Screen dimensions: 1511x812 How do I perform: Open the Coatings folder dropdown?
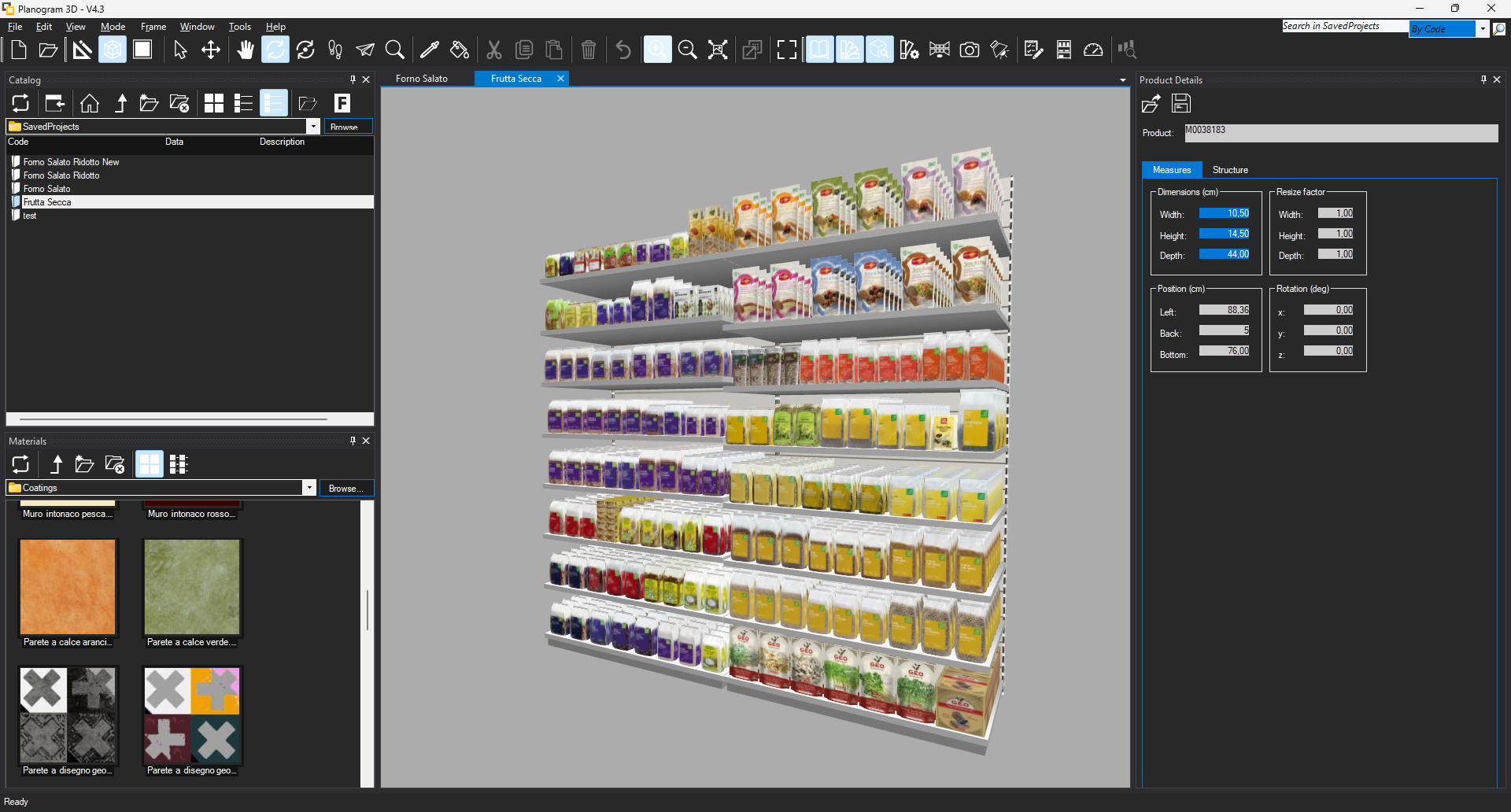tap(309, 488)
